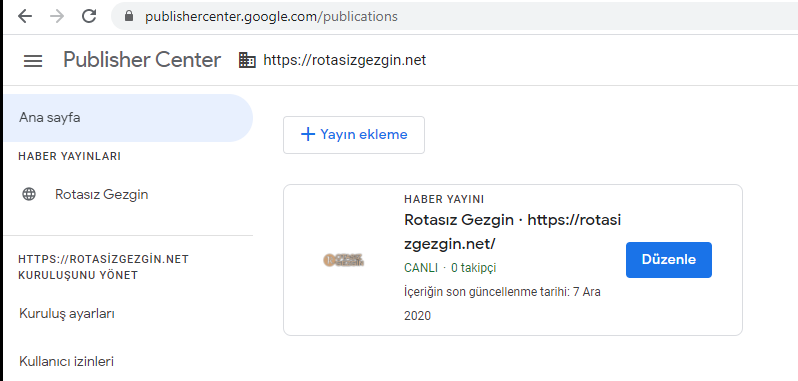Click the browser forward arrow
The image size is (798, 381).
(x=57, y=16)
